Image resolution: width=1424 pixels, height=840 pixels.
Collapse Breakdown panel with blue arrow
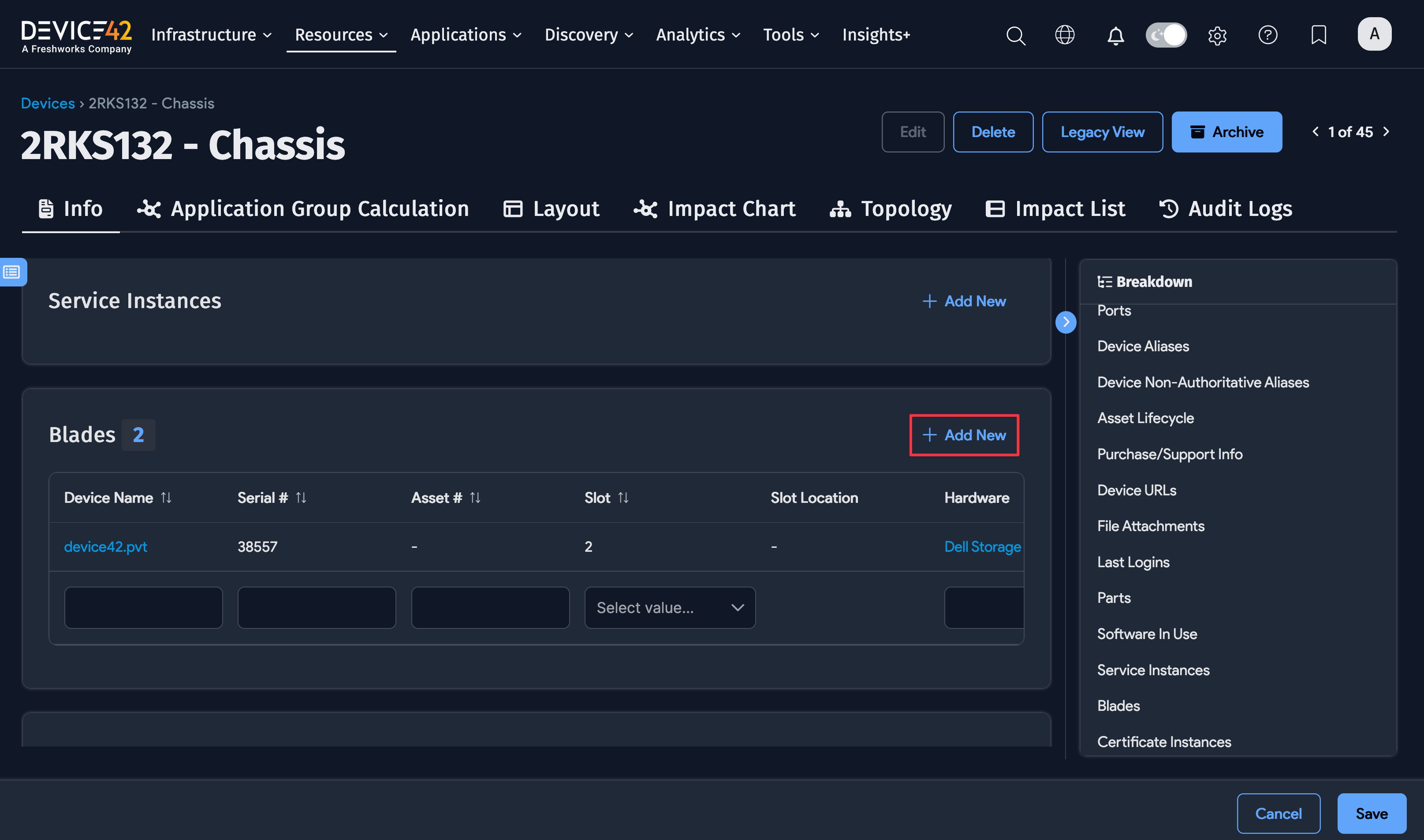point(1066,322)
